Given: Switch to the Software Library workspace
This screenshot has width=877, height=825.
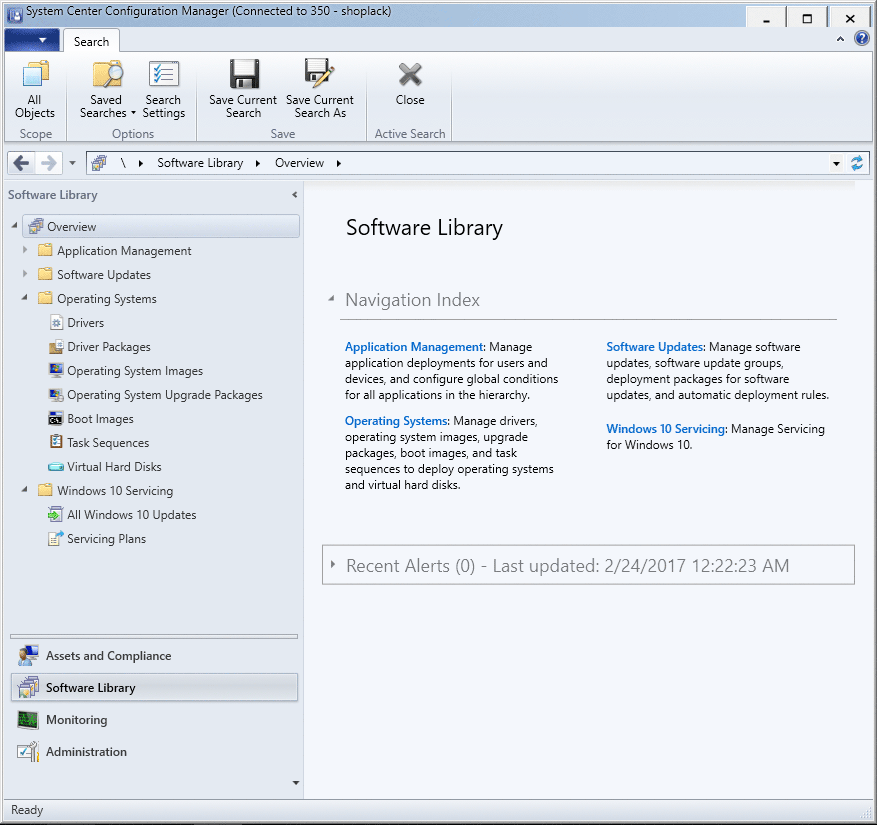Looking at the screenshot, I should (x=154, y=687).
